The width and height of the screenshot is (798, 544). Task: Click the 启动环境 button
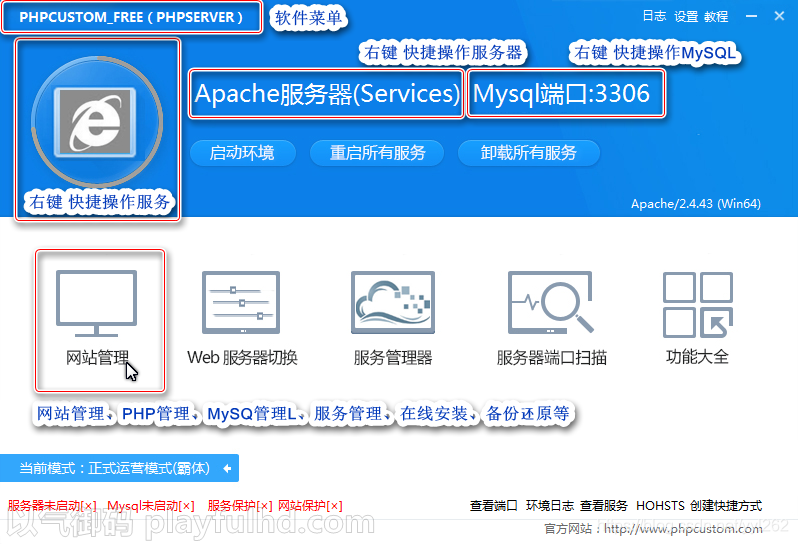[x=243, y=153]
